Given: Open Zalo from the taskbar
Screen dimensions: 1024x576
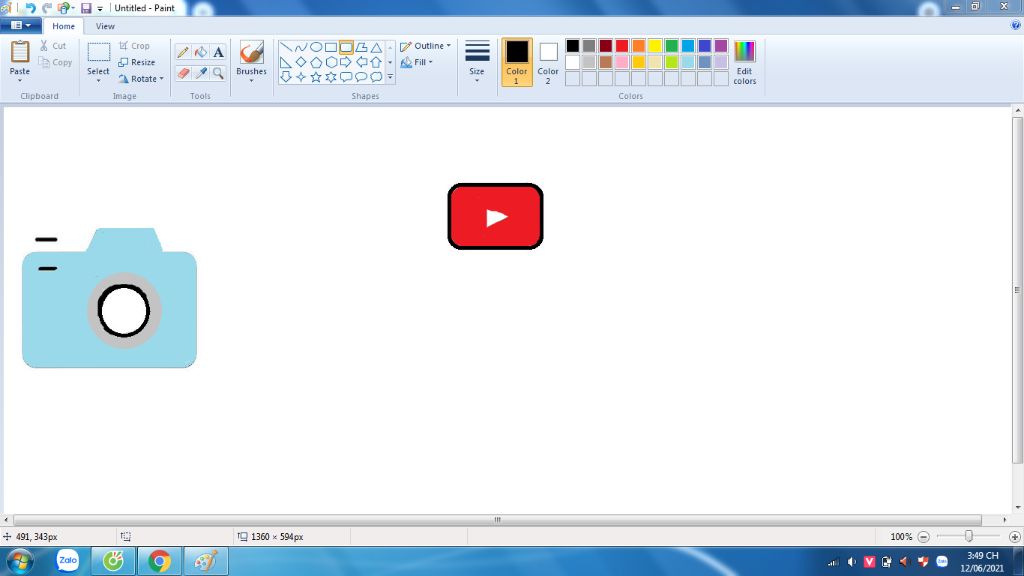Looking at the screenshot, I should pyautogui.click(x=68, y=561).
